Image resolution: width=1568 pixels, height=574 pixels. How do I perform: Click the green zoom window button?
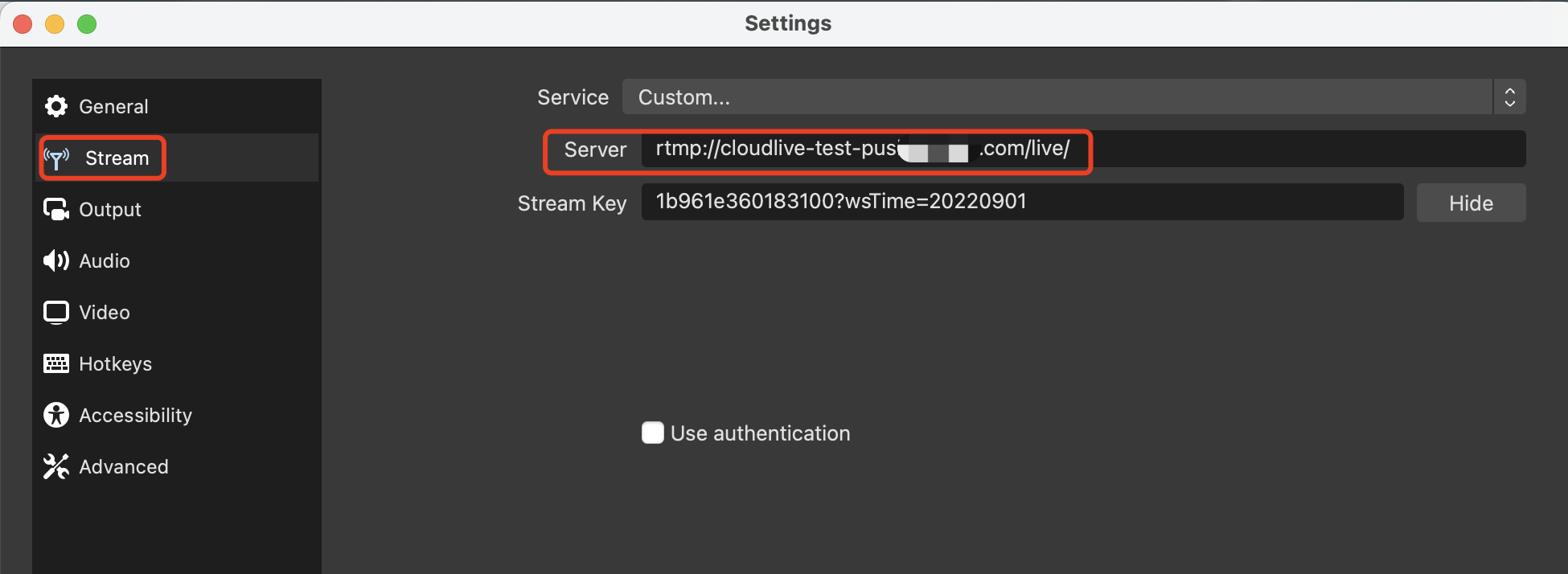[x=87, y=24]
